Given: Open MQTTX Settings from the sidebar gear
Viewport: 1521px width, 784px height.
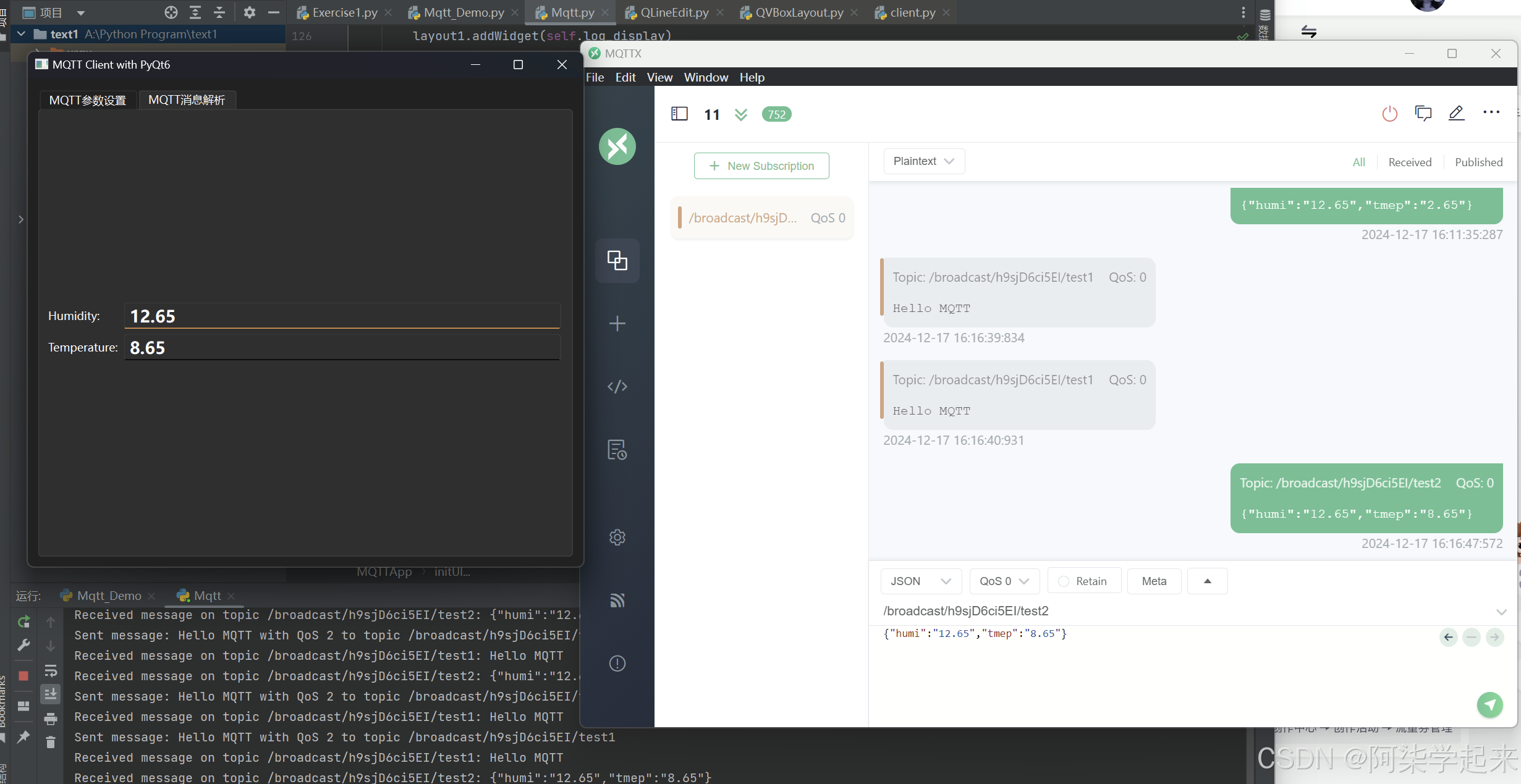Looking at the screenshot, I should (617, 537).
